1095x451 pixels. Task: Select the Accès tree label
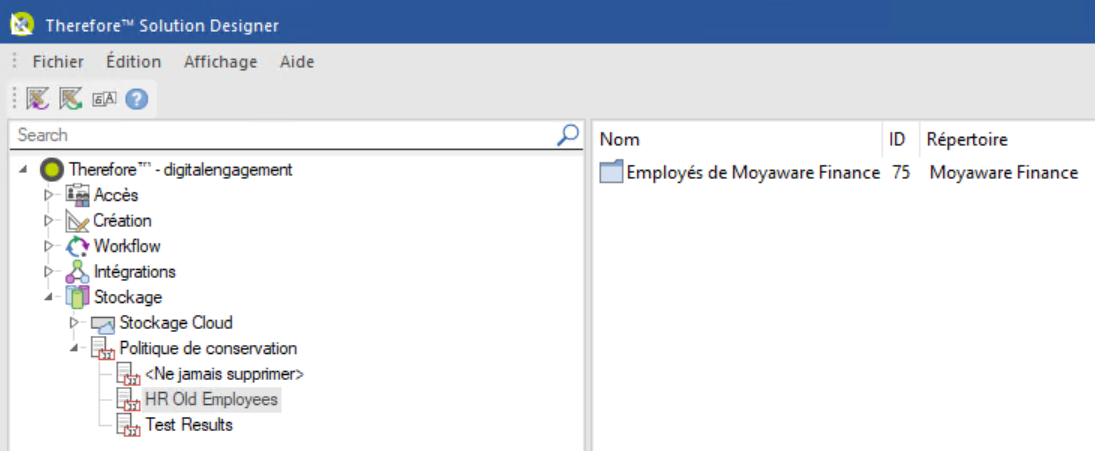coord(116,195)
